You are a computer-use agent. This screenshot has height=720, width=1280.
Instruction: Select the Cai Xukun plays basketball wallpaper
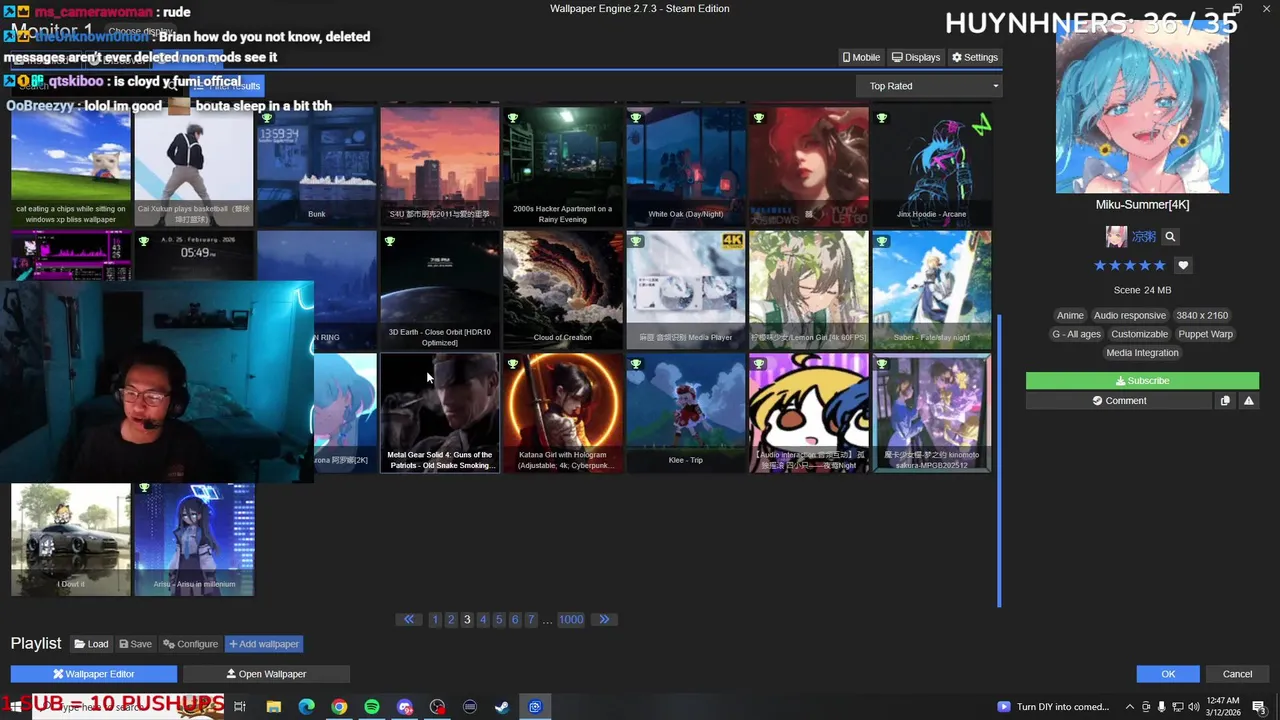click(x=194, y=166)
